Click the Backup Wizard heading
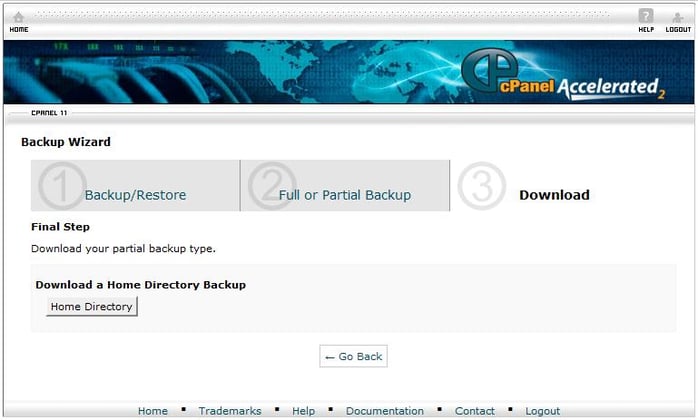698x420 pixels. [66, 142]
